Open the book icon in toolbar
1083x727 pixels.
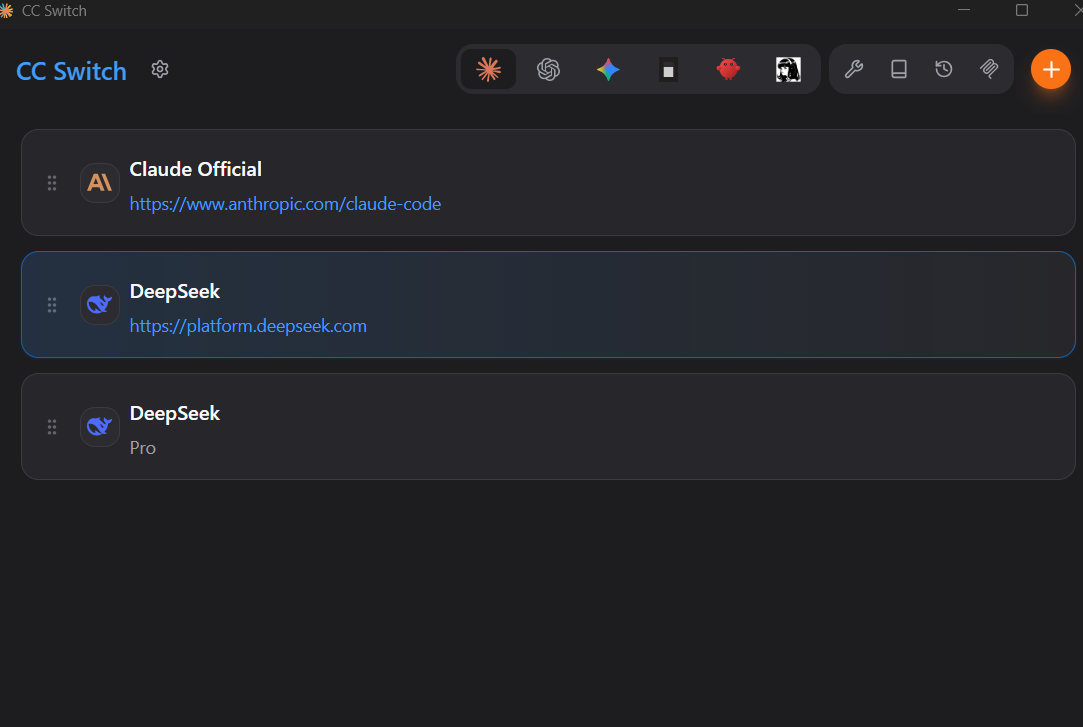pyautogui.click(x=899, y=69)
